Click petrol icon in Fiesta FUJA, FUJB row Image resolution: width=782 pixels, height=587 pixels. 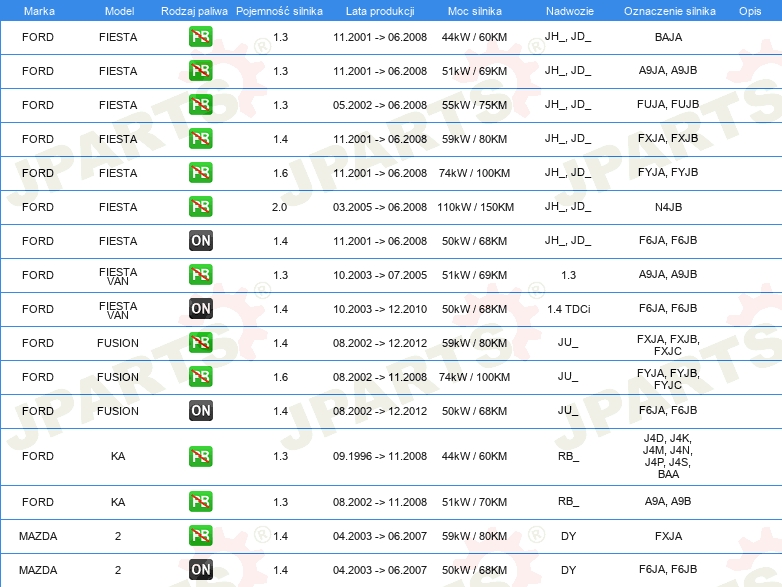(200, 105)
